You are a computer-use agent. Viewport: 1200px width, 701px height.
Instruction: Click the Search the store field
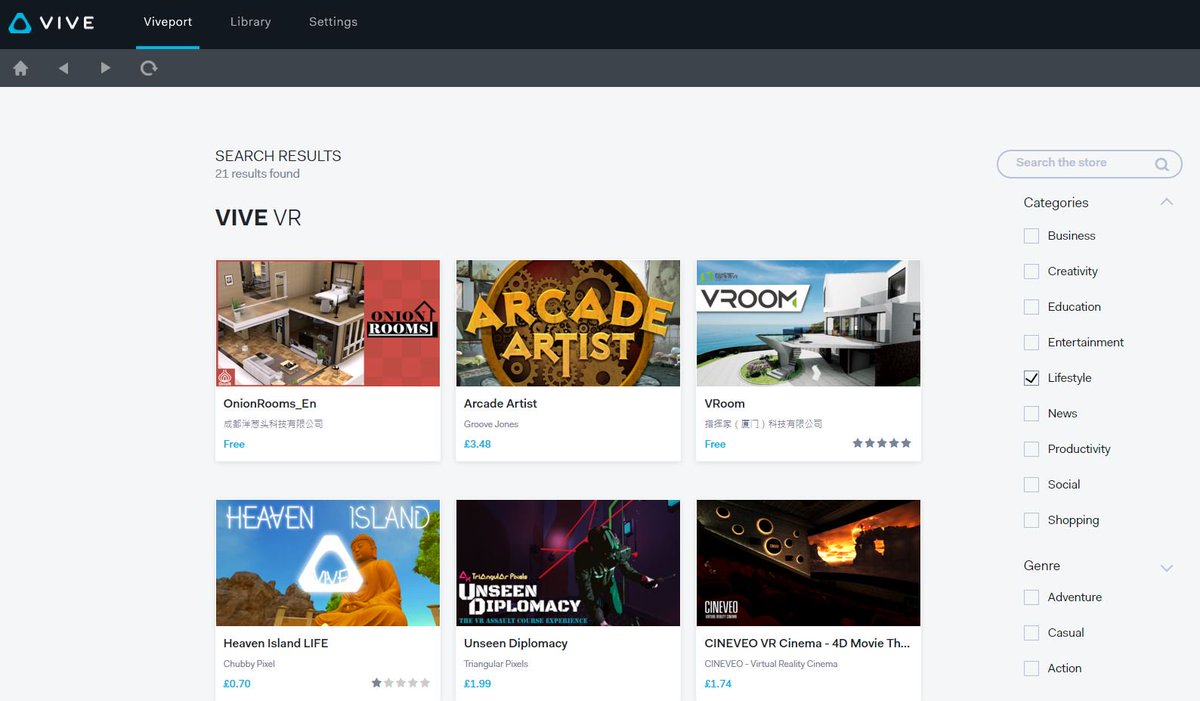point(1089,164)
